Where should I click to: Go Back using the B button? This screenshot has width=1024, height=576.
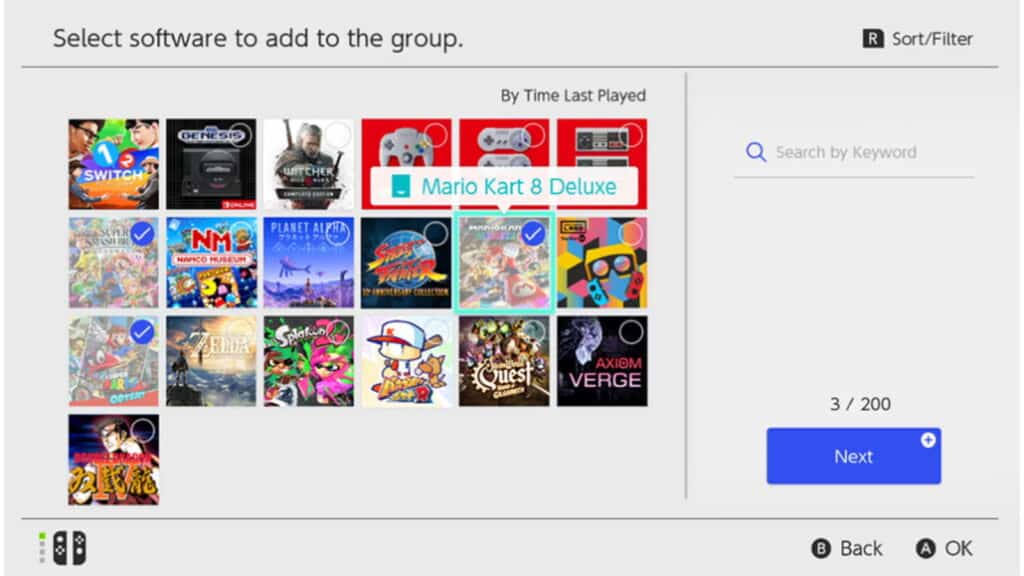pyautogui.click(x=846, y=548)
